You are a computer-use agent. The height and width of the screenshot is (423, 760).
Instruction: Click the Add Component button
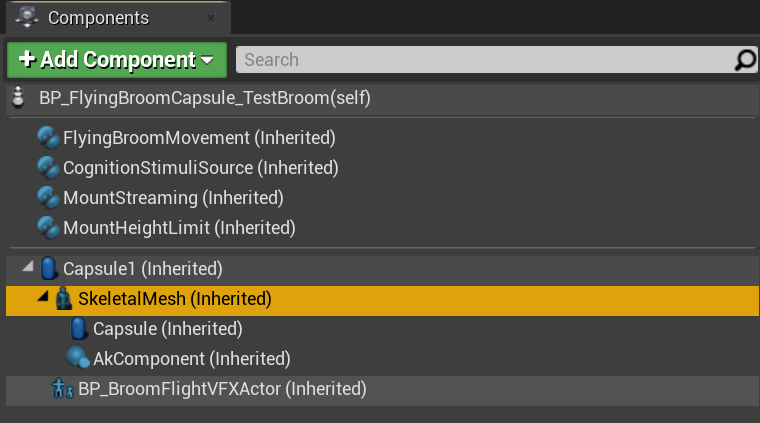[x=117, y=60]
